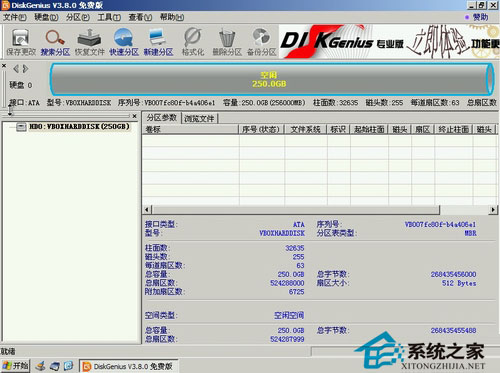Click the Volume Label (卷标) column header

click(191, 129)
